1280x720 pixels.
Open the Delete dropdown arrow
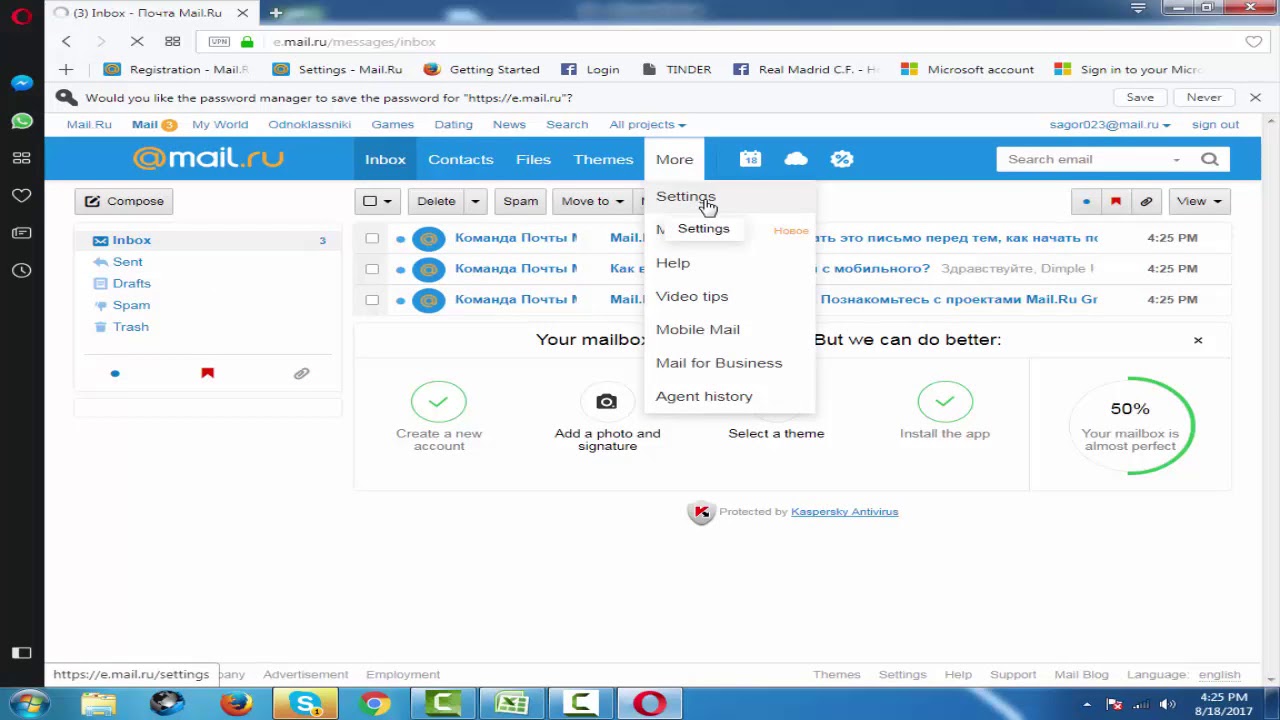coord(474,201)
